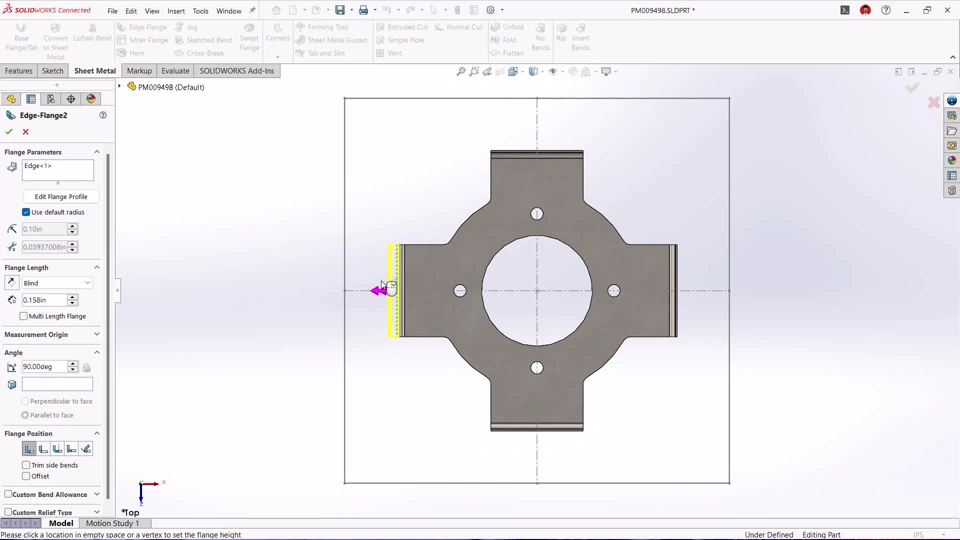Screen dimensions: 960x540
Task: Open the PropertyManager help icon
Action: click(x=102, y=115)
